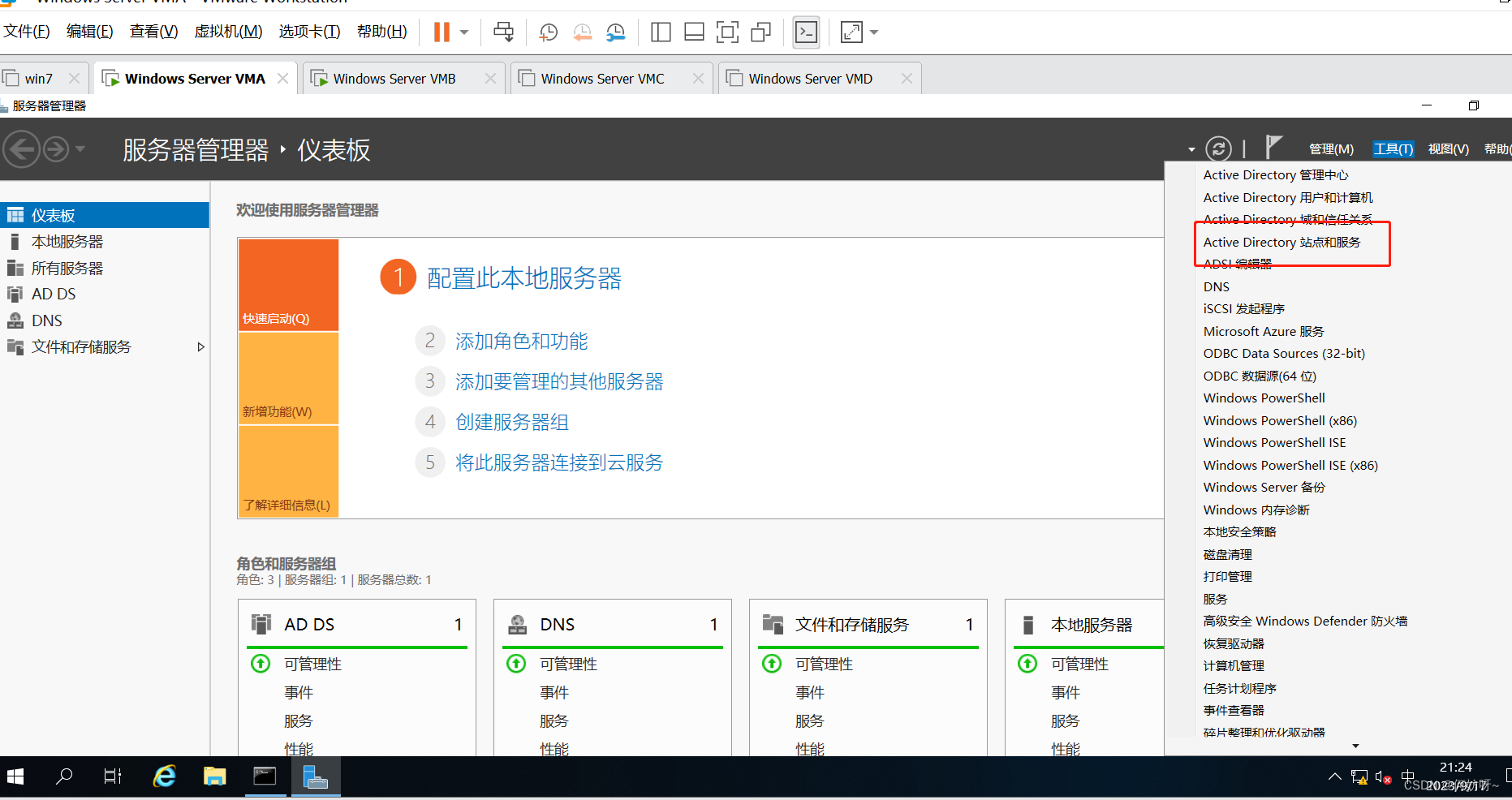Select AD DS in the left sidebar
The height and width of the screenshot is (800, 1512).
54,295
